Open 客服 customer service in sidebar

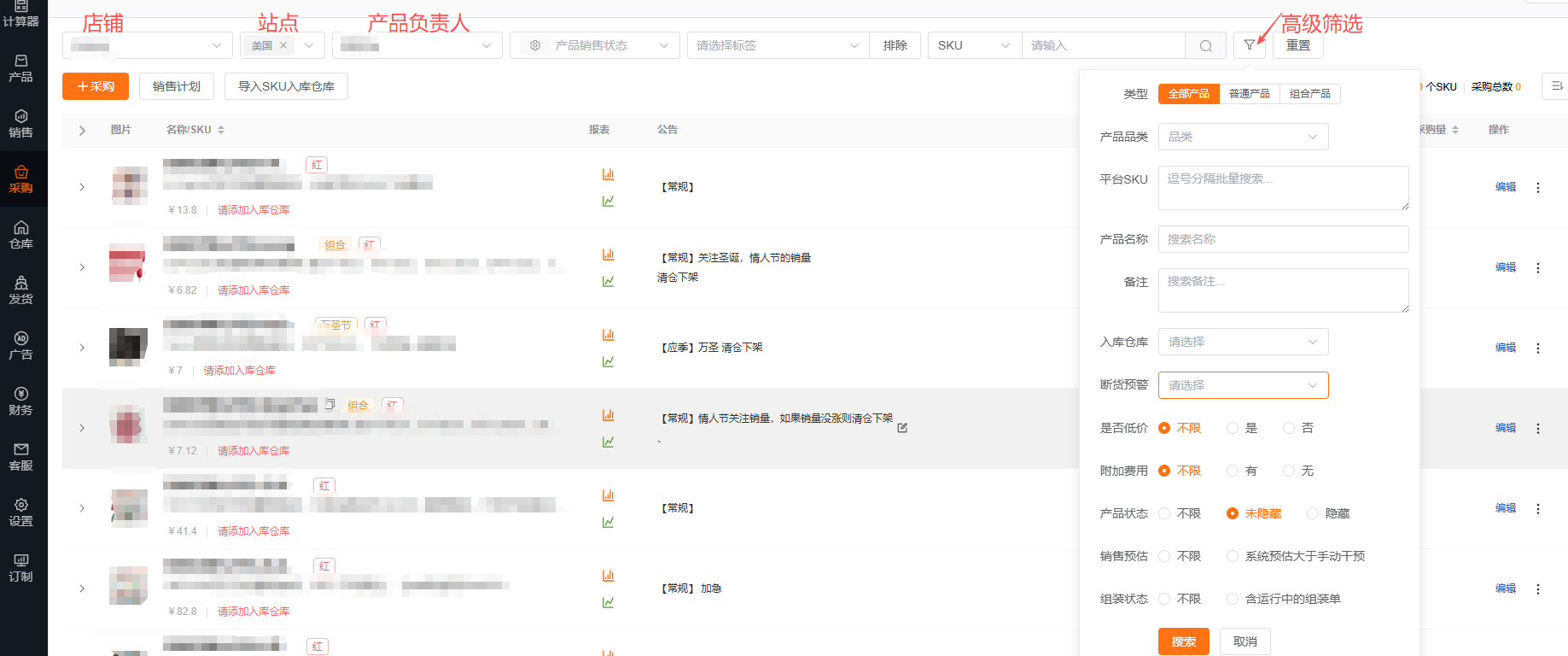click(x=21, y=457)
